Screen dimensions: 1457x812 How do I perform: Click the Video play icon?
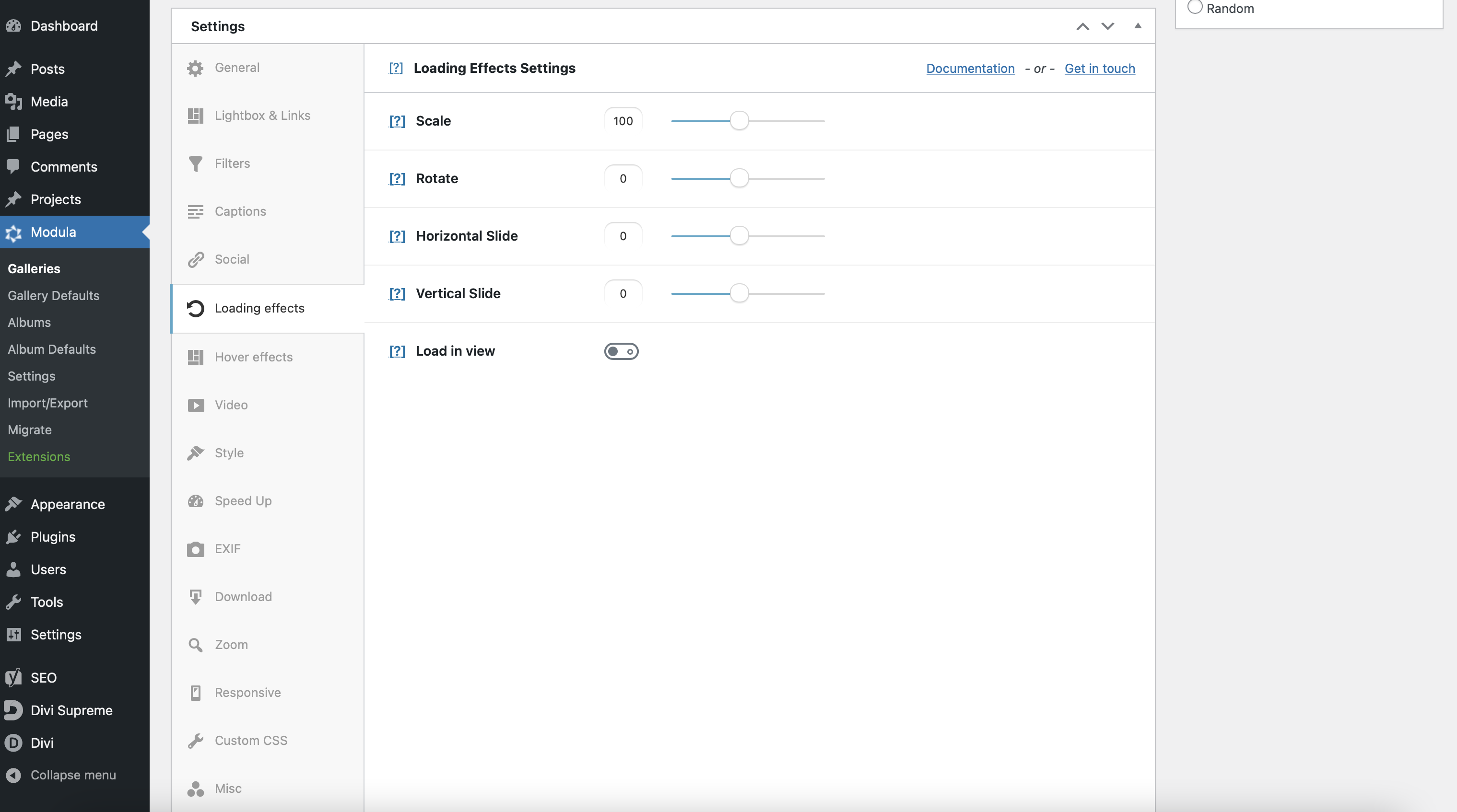click(195, 406)
